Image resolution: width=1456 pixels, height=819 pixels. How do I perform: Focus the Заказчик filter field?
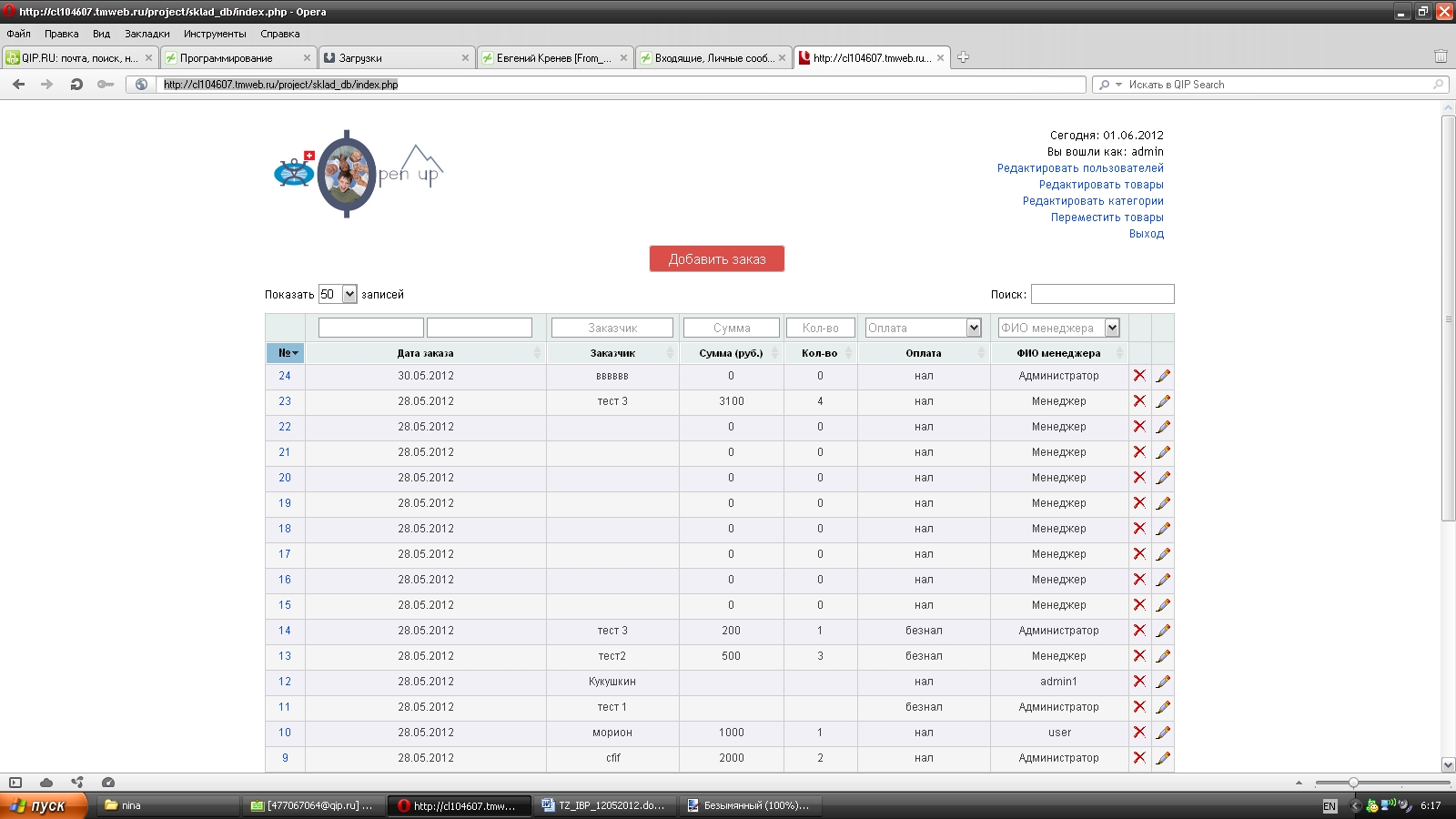click(x=612, y=328)
